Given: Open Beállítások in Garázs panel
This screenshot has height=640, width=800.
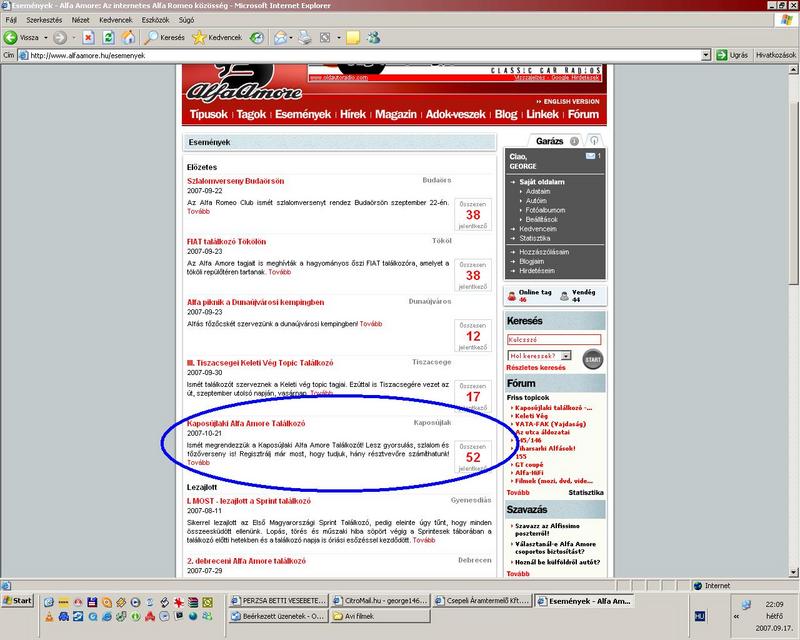Looking at the screenshot, I should tap(541, 219).
